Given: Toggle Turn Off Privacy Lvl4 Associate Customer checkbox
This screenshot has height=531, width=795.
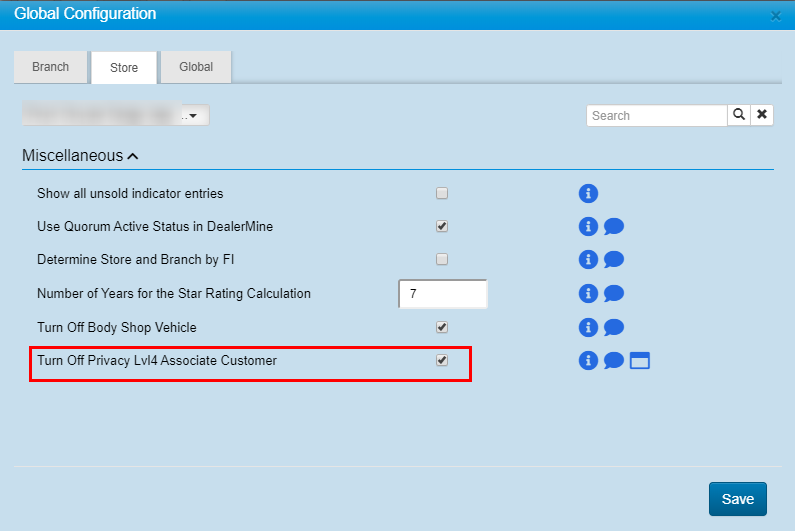Looking at the screenshot, I should tap(442, 360).
